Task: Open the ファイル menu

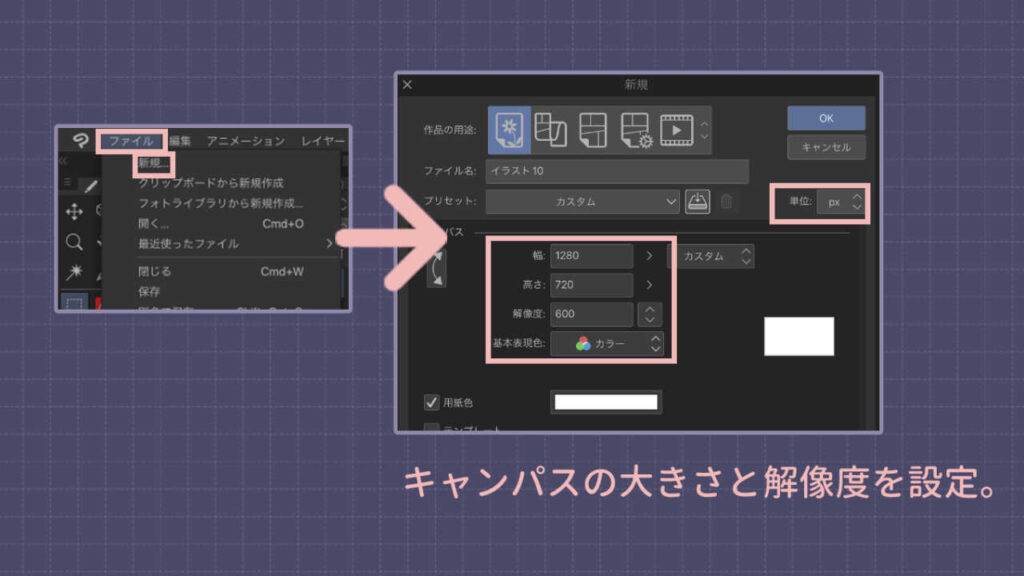Action: 131,140
